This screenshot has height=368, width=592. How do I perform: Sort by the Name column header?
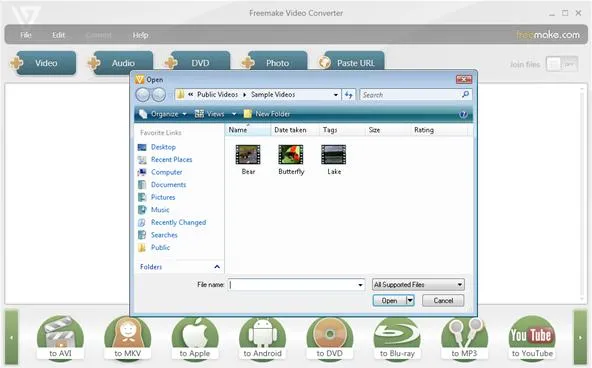[248, 130]
